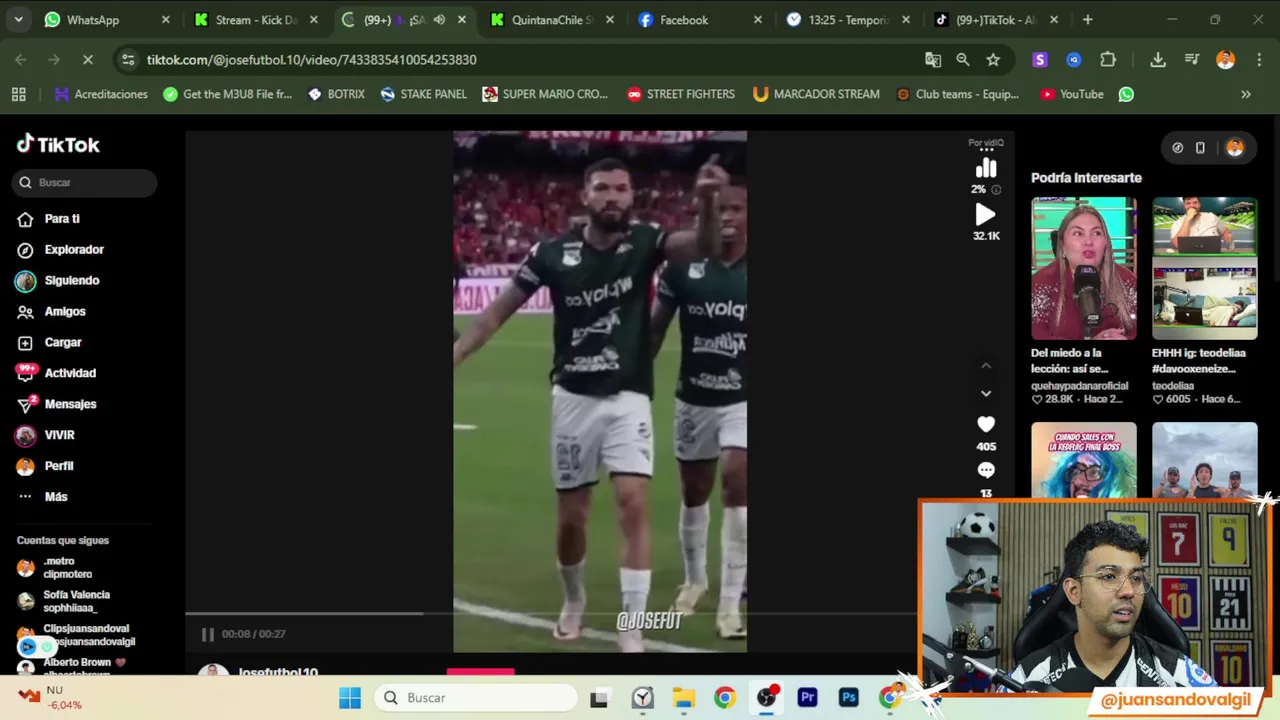Click the phone app icon in top bar
The image size is (1280, 720).
click(1200, 148)
